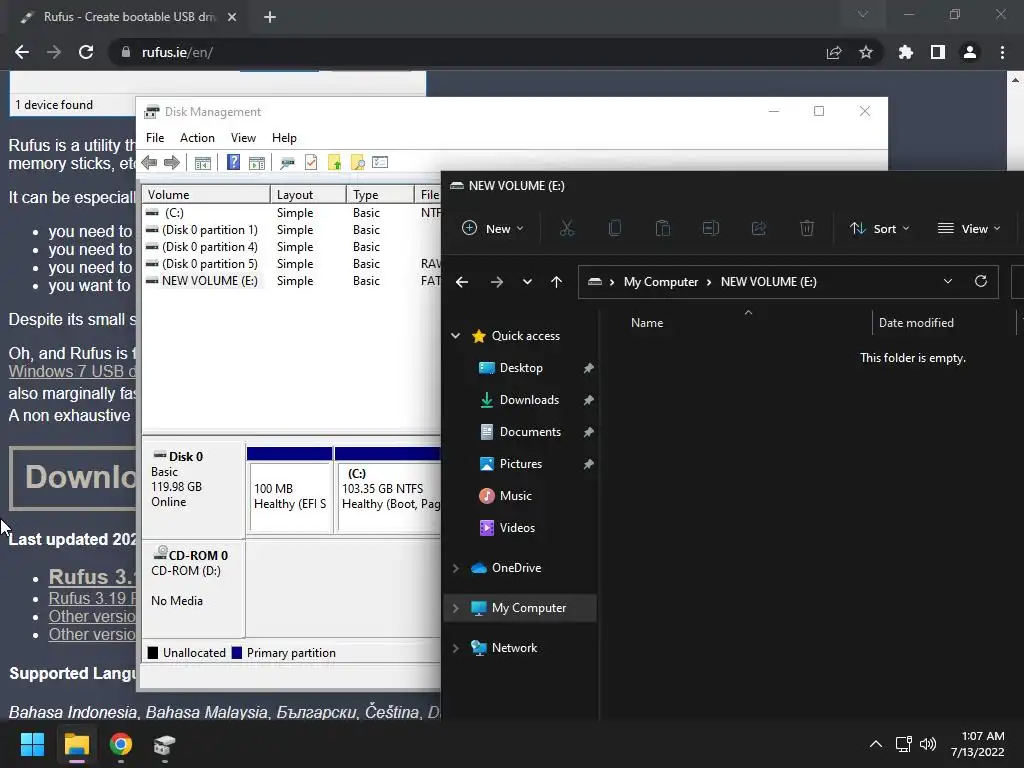Collapse the Quick access tree node
The image size is (1024, 768).
pos(455,336)
